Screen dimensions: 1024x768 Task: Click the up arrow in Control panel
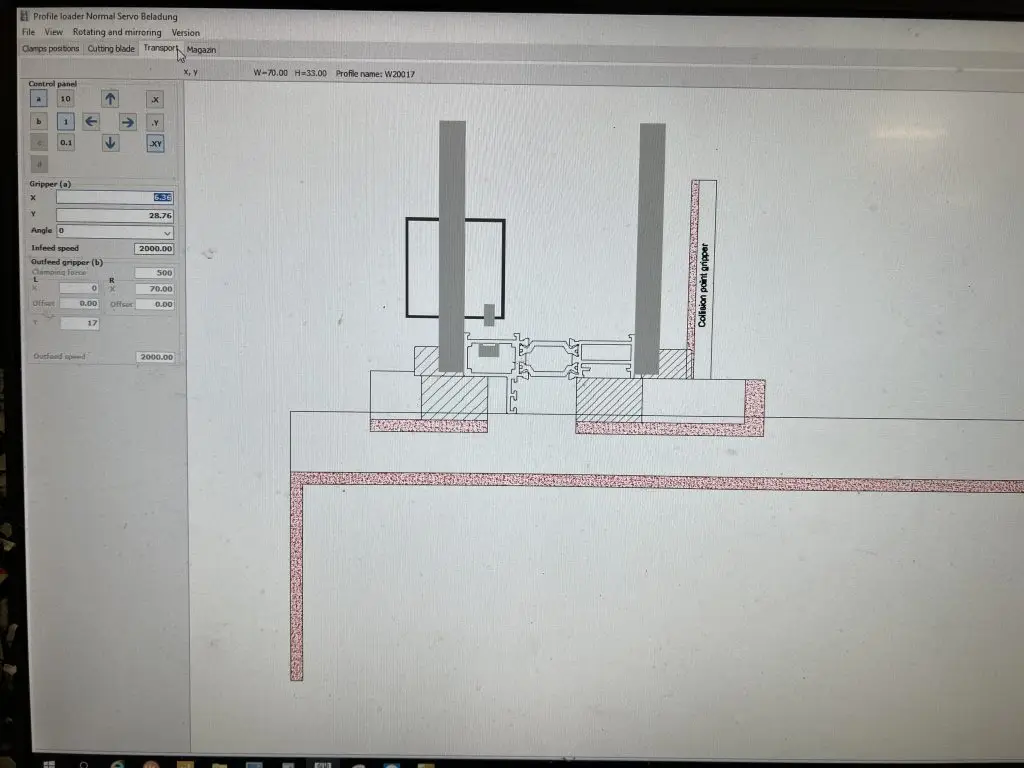click(110, 99)
